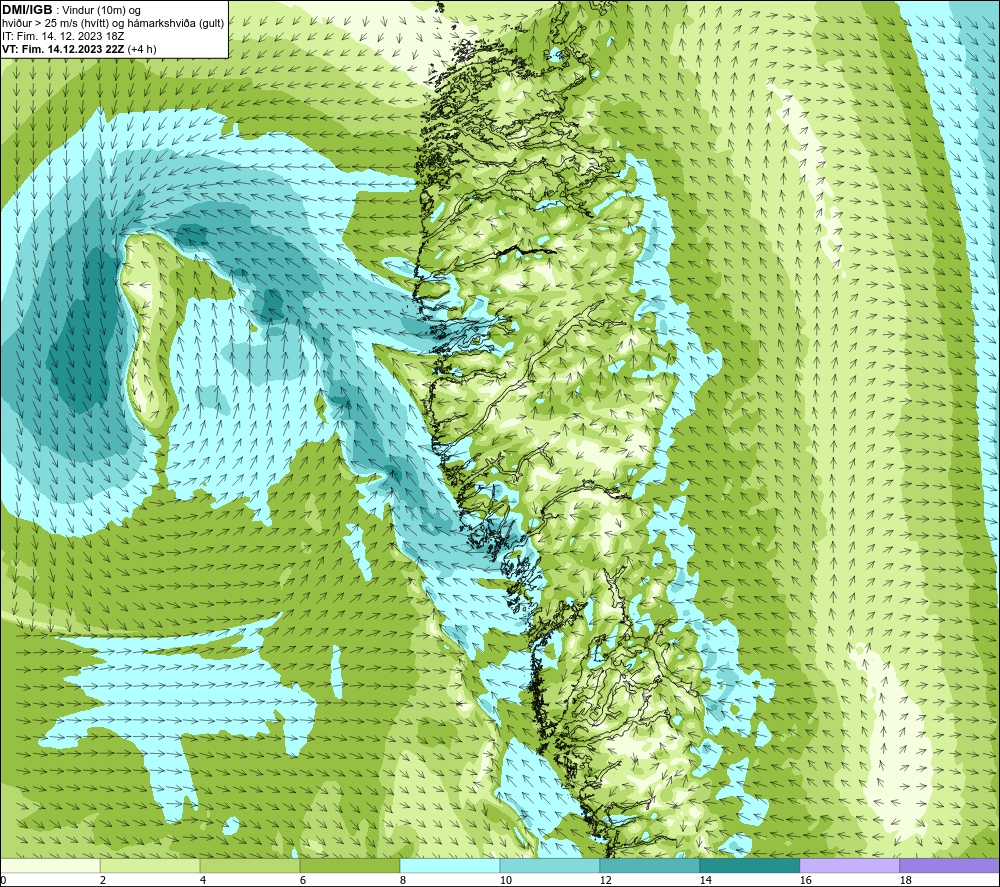
Task: Click the legend label '16'
Action: tap(805, 881)
